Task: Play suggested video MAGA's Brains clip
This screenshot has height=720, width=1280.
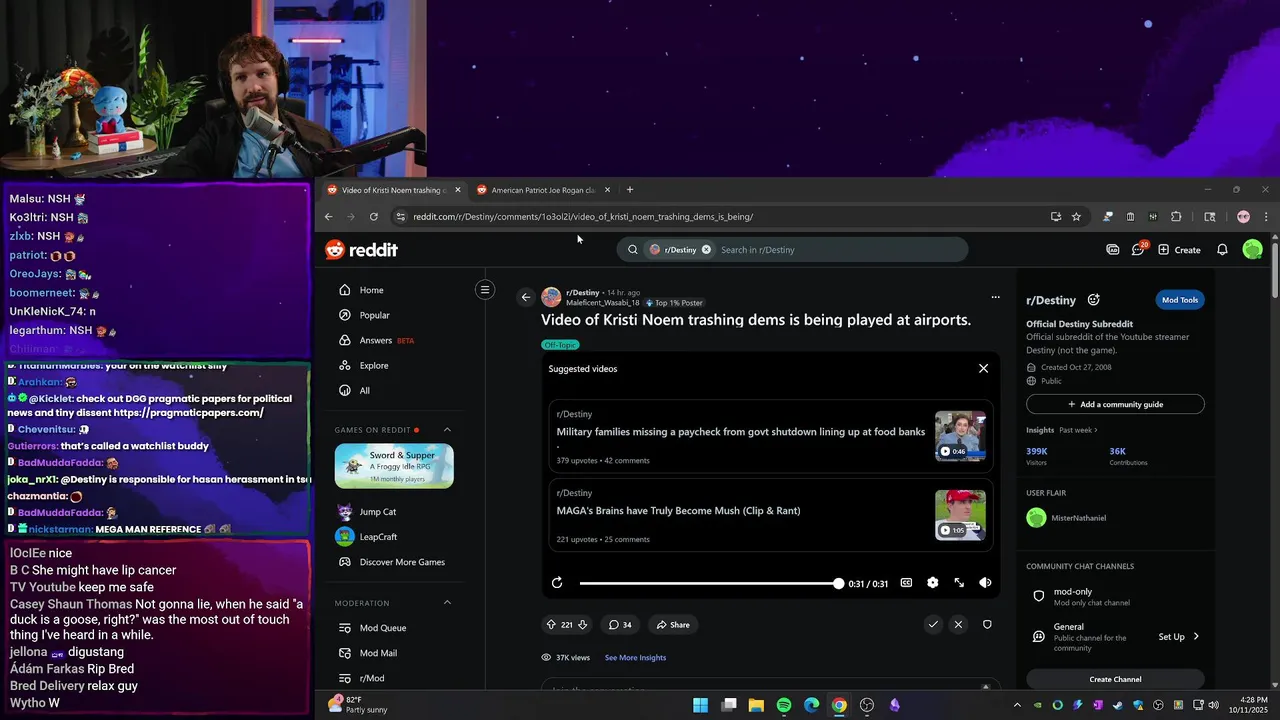Action: click(x=770, y=514)
